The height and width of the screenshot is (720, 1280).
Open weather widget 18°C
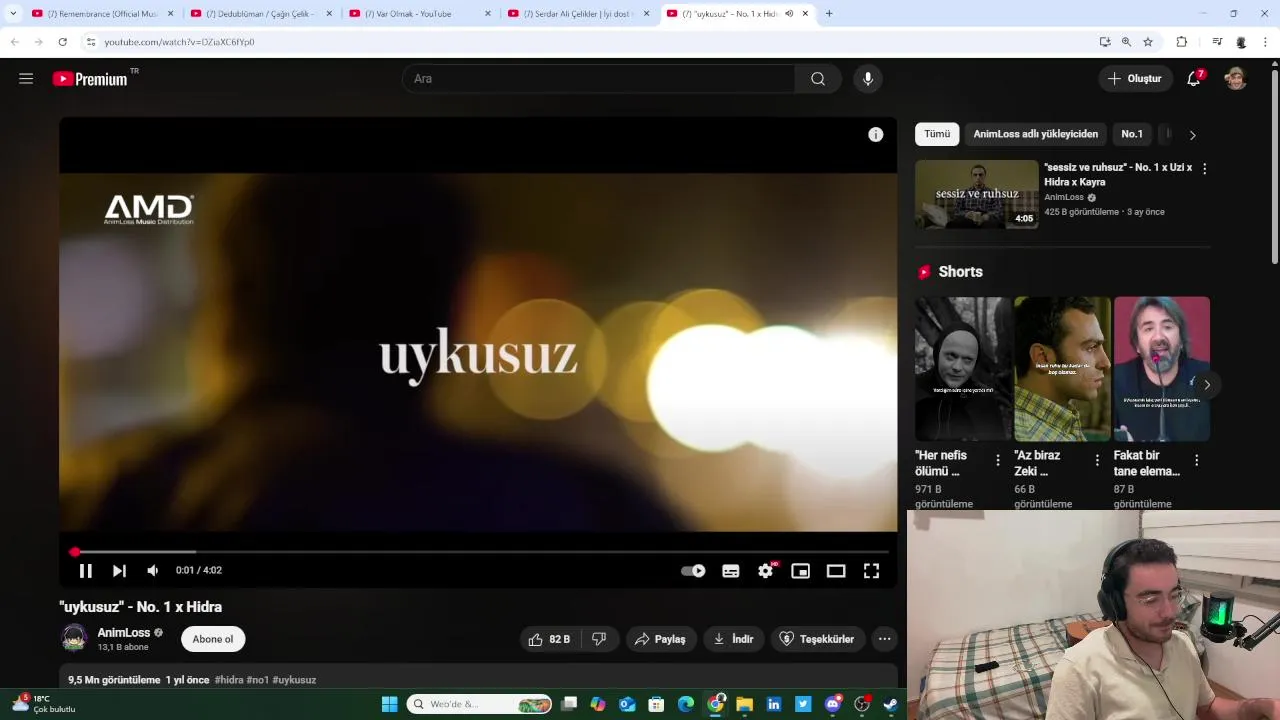coord(45,704)
